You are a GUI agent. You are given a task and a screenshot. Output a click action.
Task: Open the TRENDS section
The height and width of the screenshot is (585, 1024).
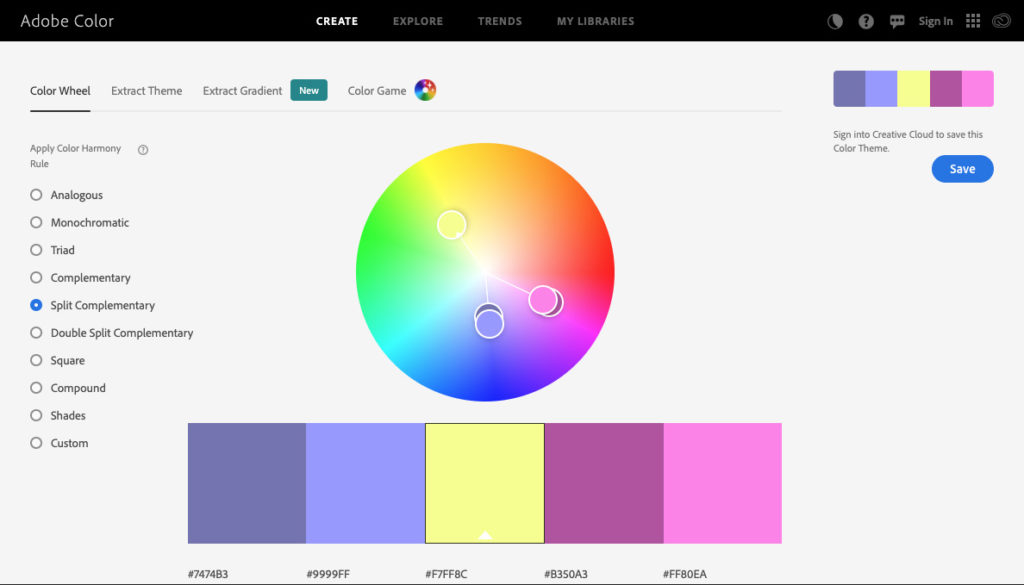[499, 21]
